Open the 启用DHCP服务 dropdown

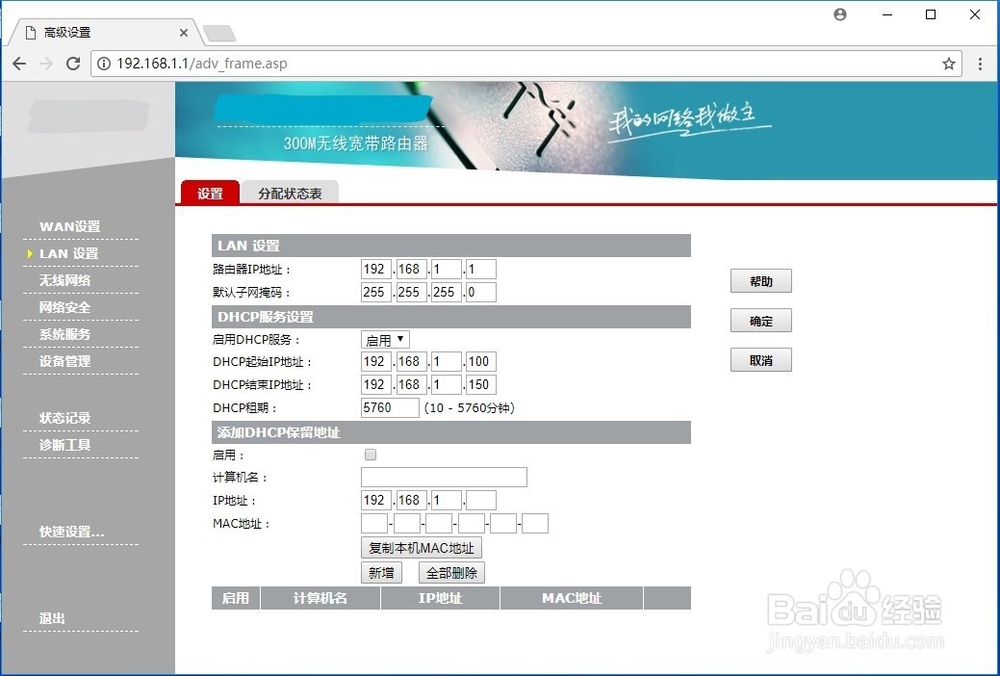[385, 339]
